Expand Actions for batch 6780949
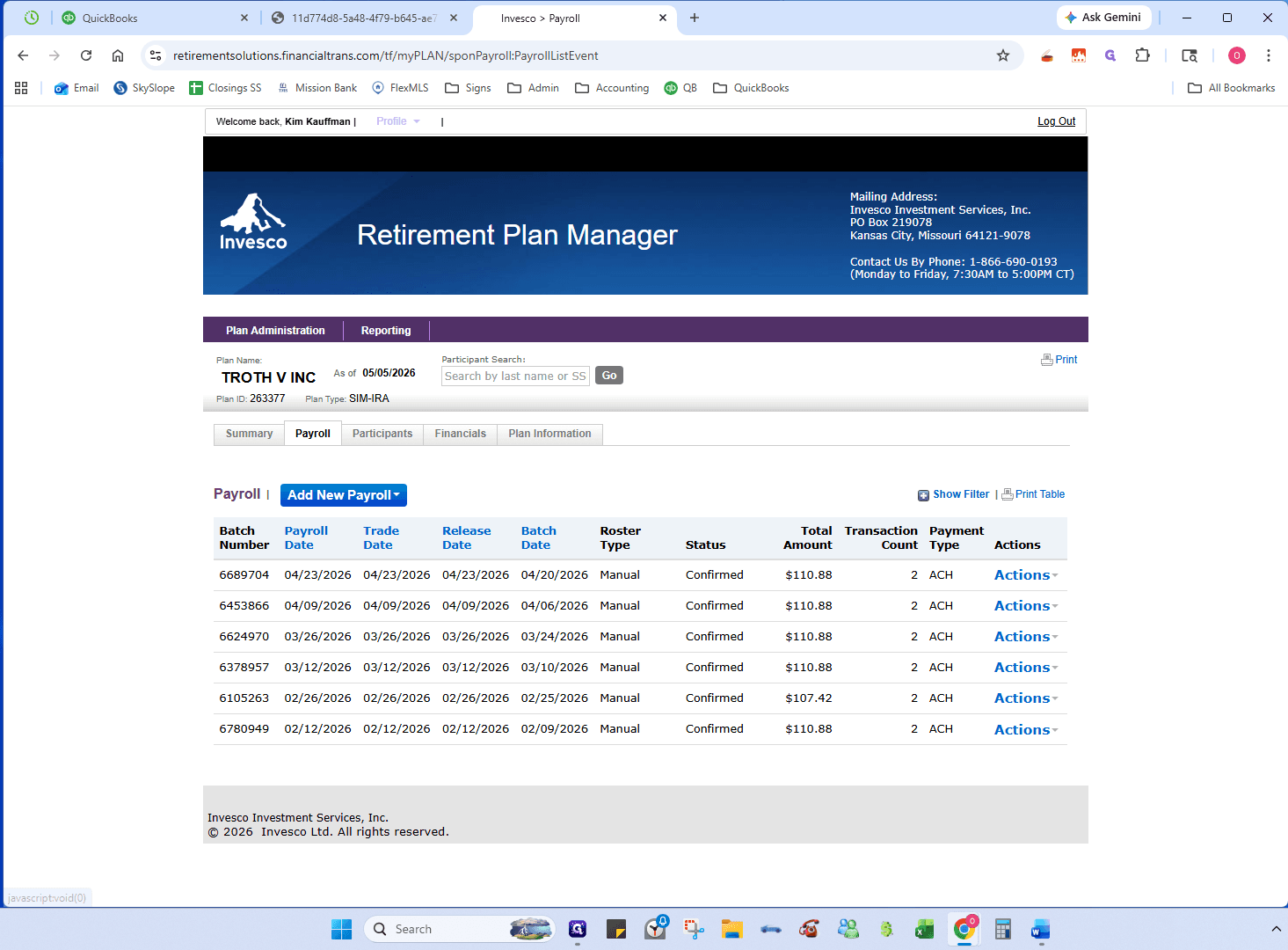 click(1026, 730)
